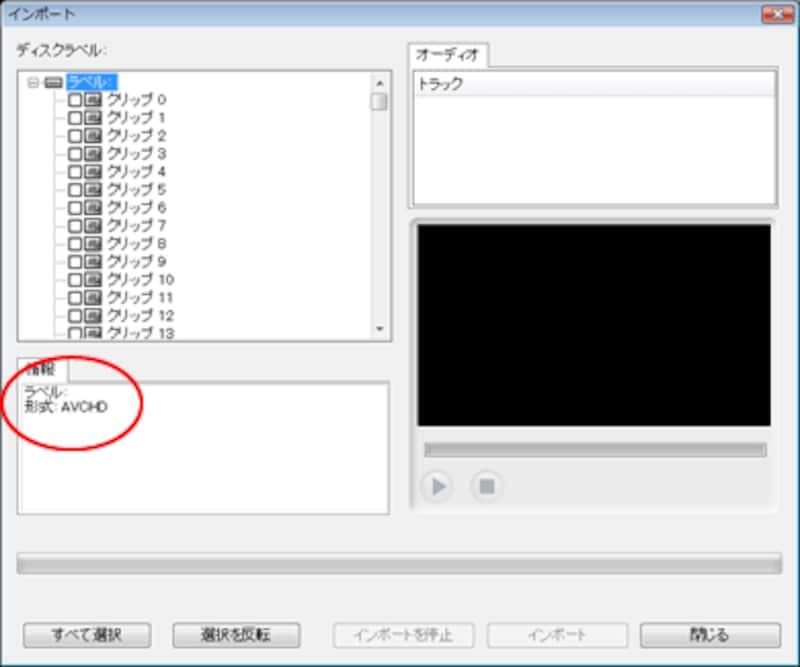Click the film icon of クリップ 12
The image size is (800, 667).
[x=93, y=315]
